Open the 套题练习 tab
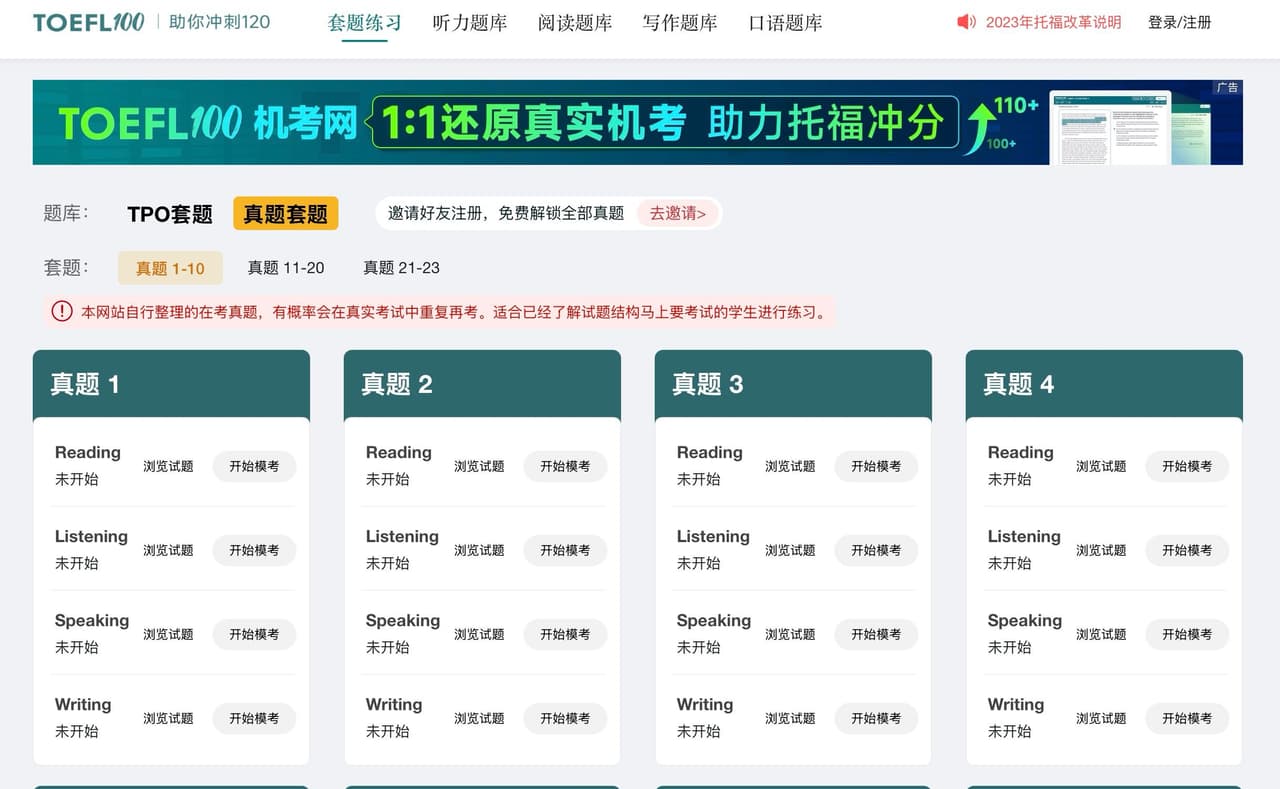Screen dimensions: 1280x789 pyautogui.click(x=364, y=22)
